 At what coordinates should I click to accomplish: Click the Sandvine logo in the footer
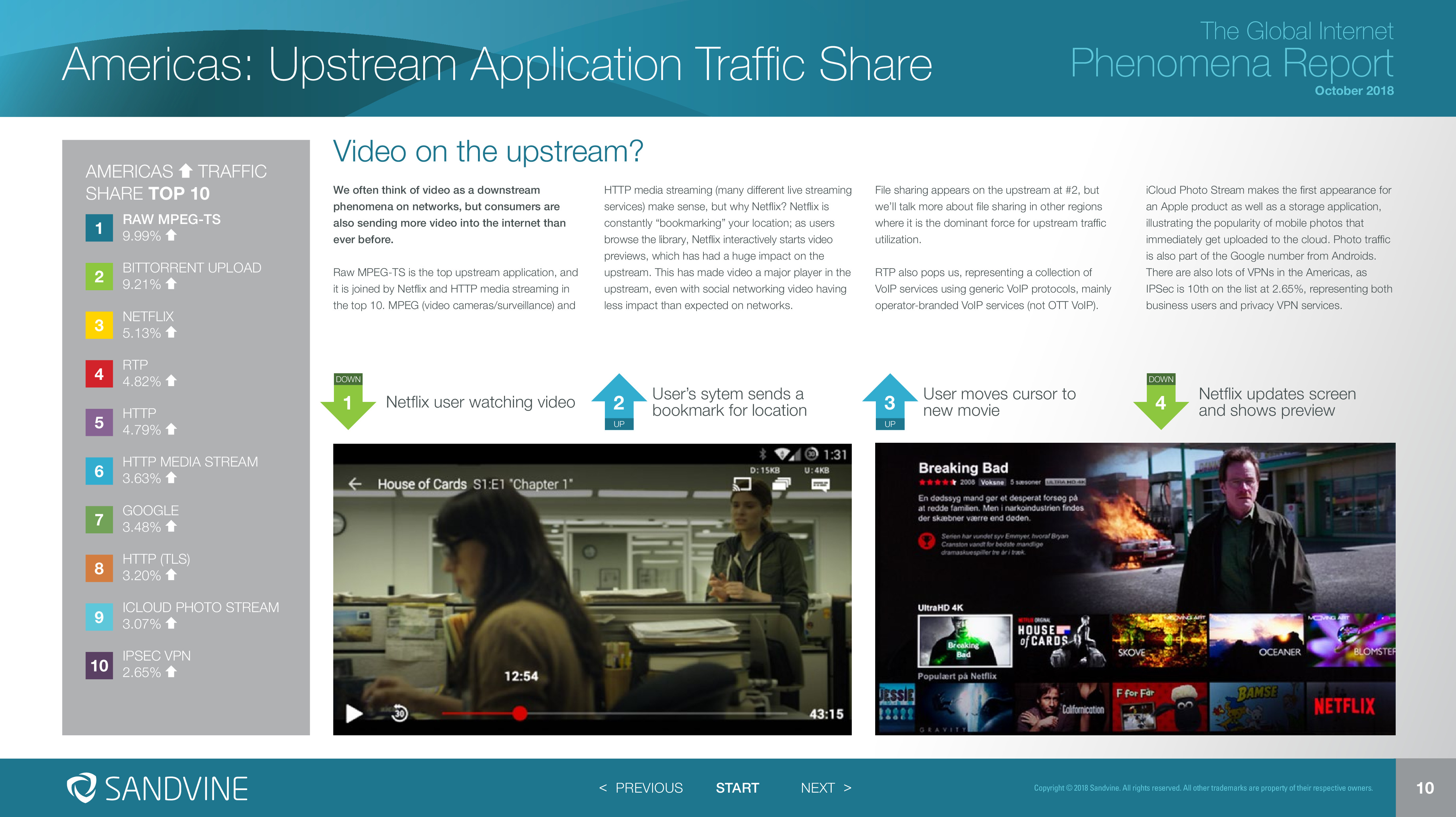[157, 788]
